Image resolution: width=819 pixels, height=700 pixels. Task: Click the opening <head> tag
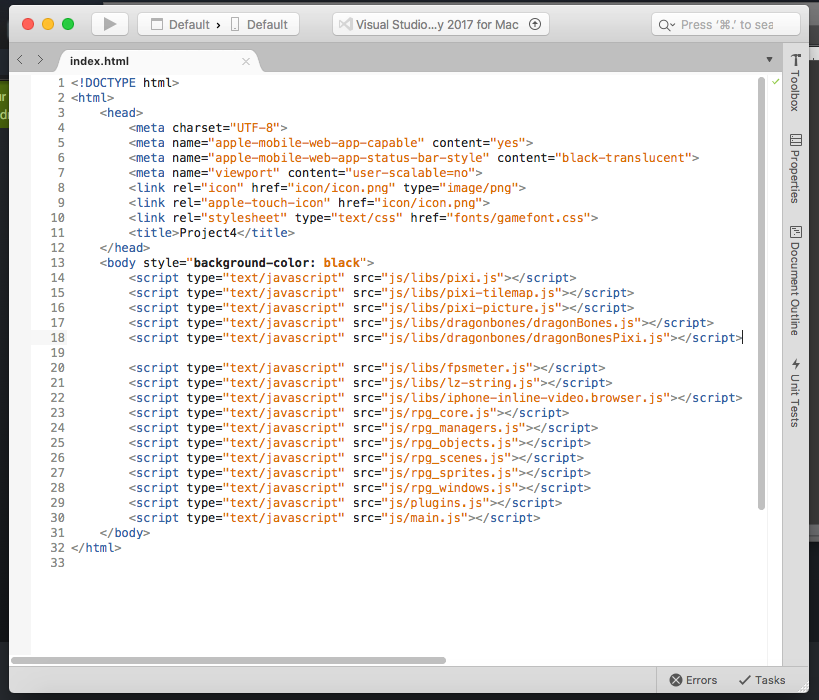tap(121, 112)
